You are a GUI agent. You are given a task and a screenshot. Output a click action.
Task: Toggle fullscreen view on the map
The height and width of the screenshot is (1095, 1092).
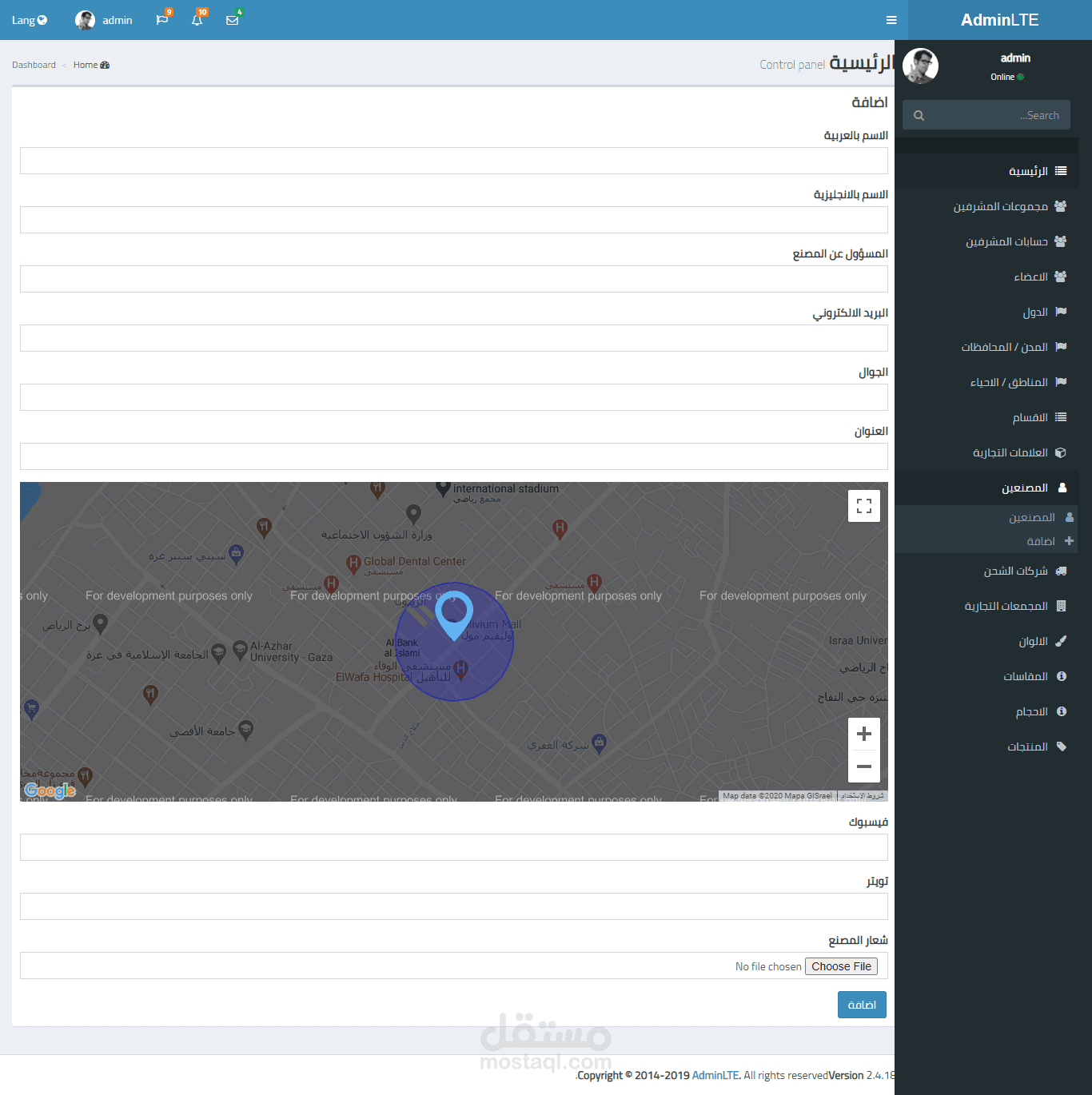pyautogui.click(x=863, y=506)
